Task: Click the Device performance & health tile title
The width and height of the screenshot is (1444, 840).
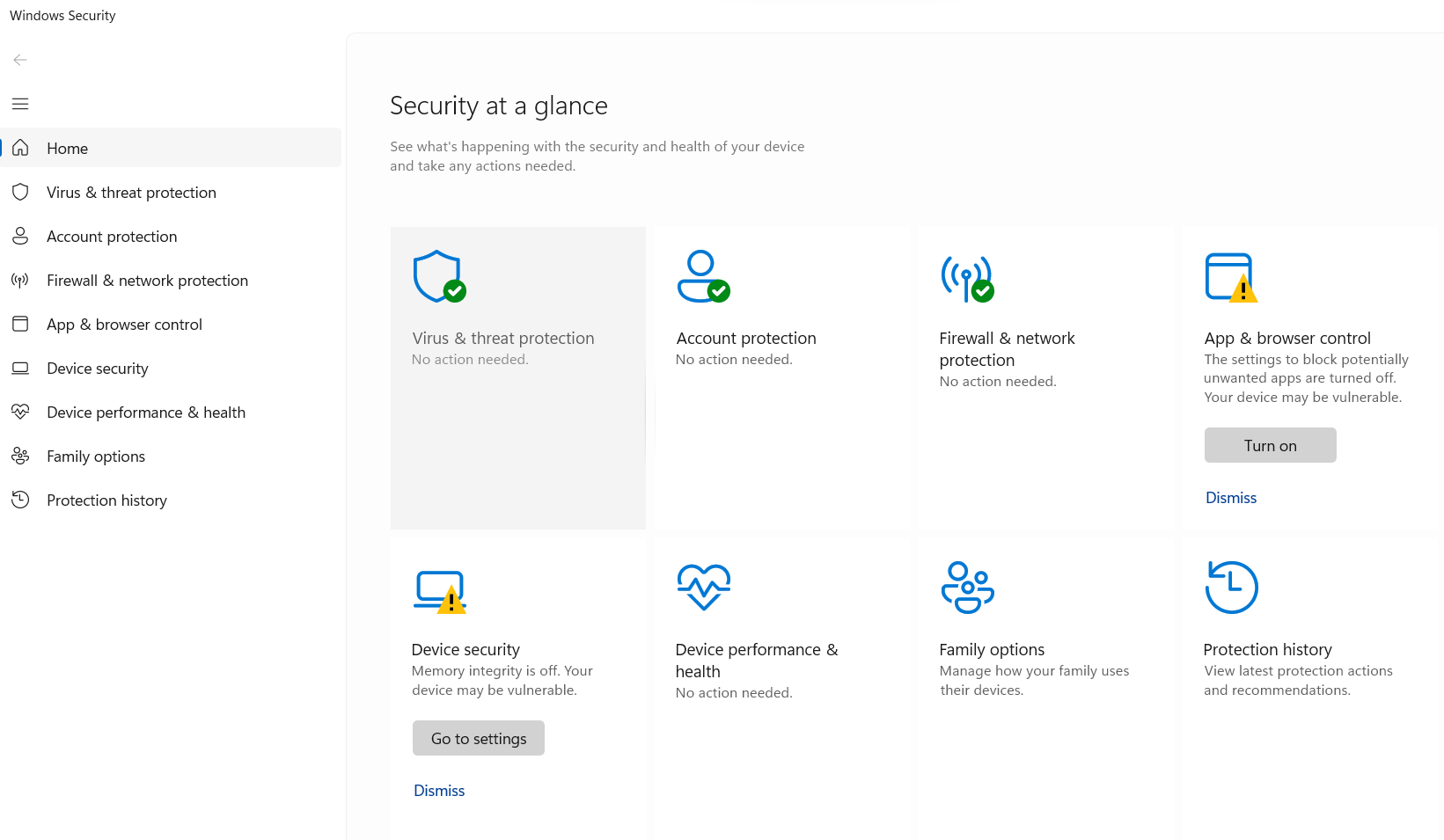Action: 757,661
